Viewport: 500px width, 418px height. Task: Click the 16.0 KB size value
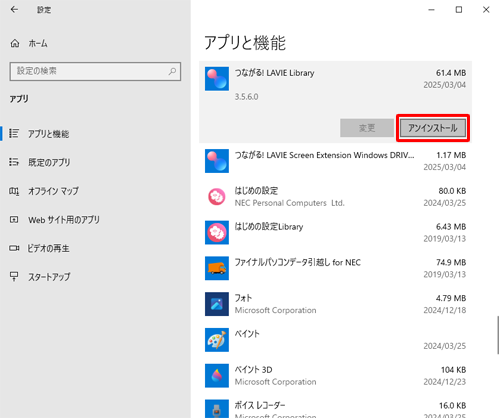point(452,405)
